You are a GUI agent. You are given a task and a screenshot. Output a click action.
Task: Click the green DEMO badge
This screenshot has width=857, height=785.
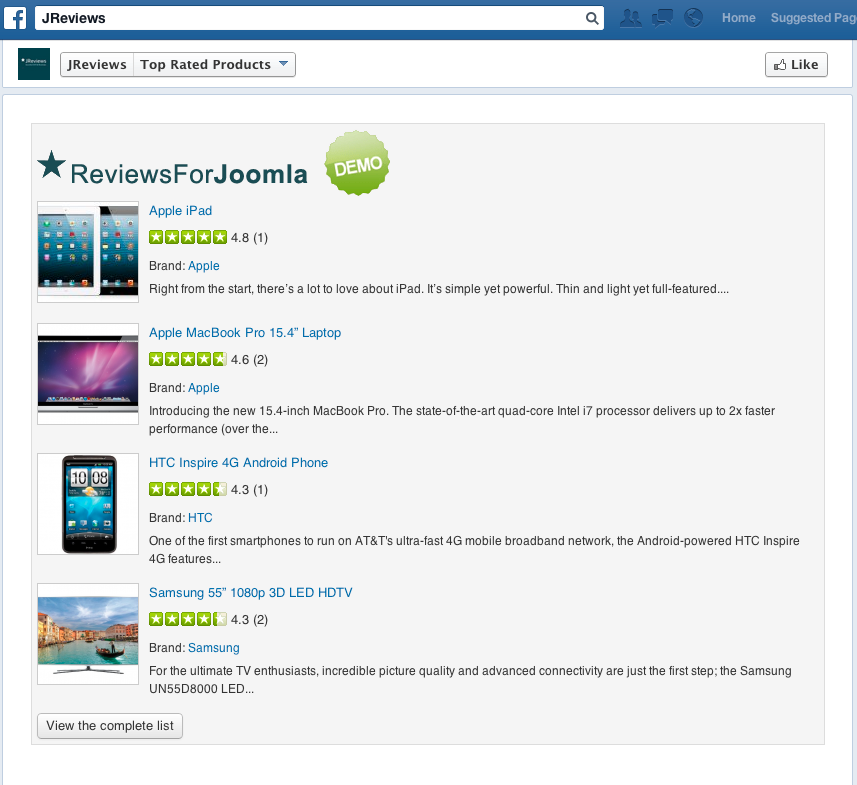(x=357, y=163)
